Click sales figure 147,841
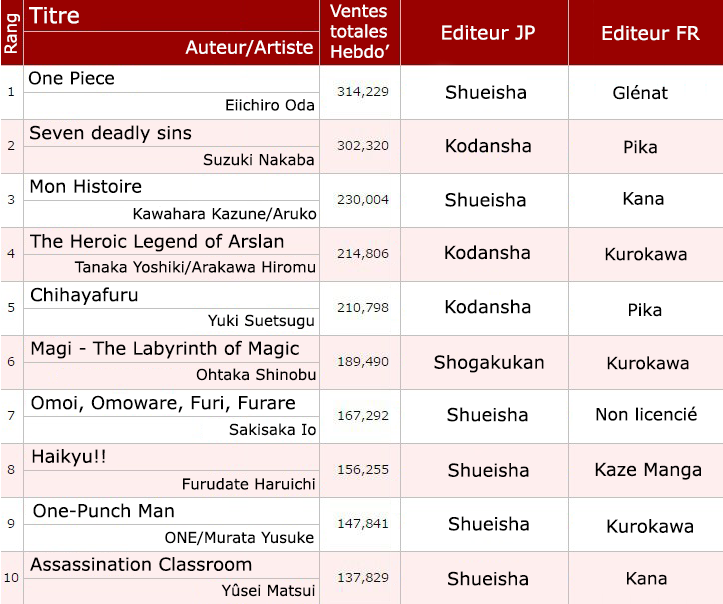This screenshot has height=604, width=723. point(362,524)
